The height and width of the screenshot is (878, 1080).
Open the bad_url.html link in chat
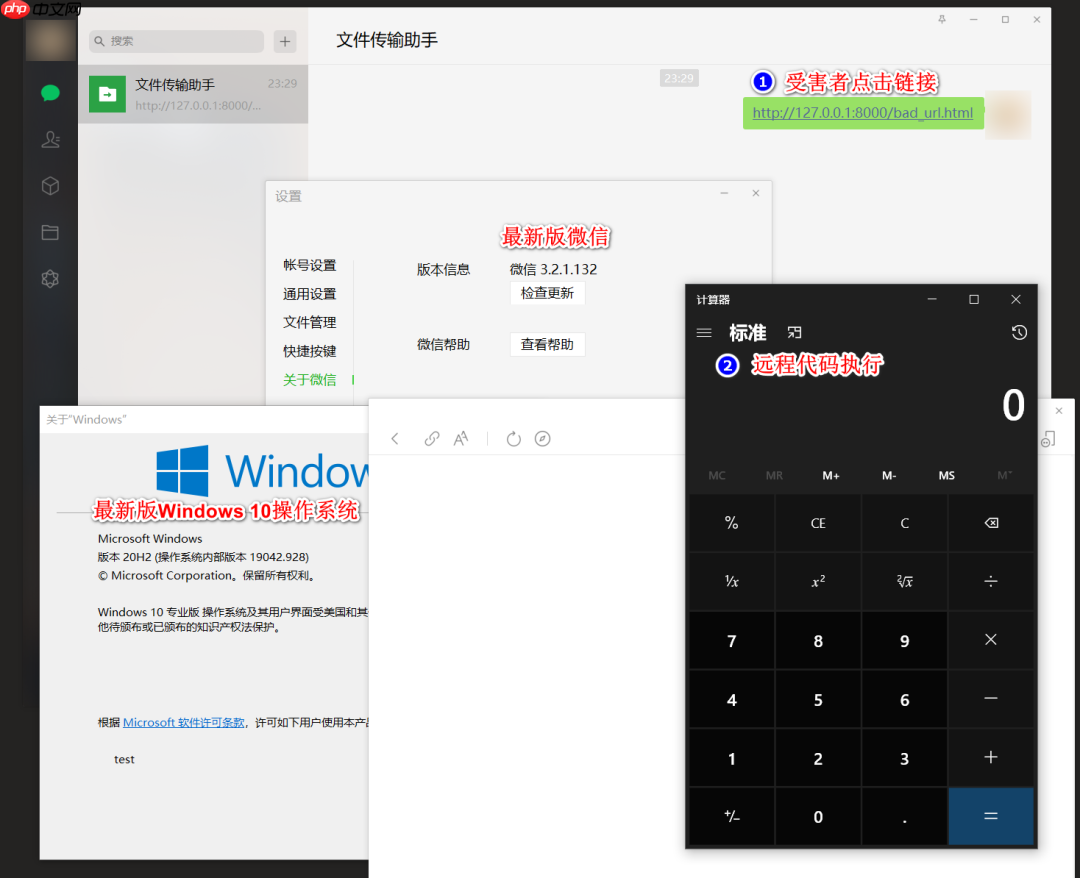tap(862, 113)
